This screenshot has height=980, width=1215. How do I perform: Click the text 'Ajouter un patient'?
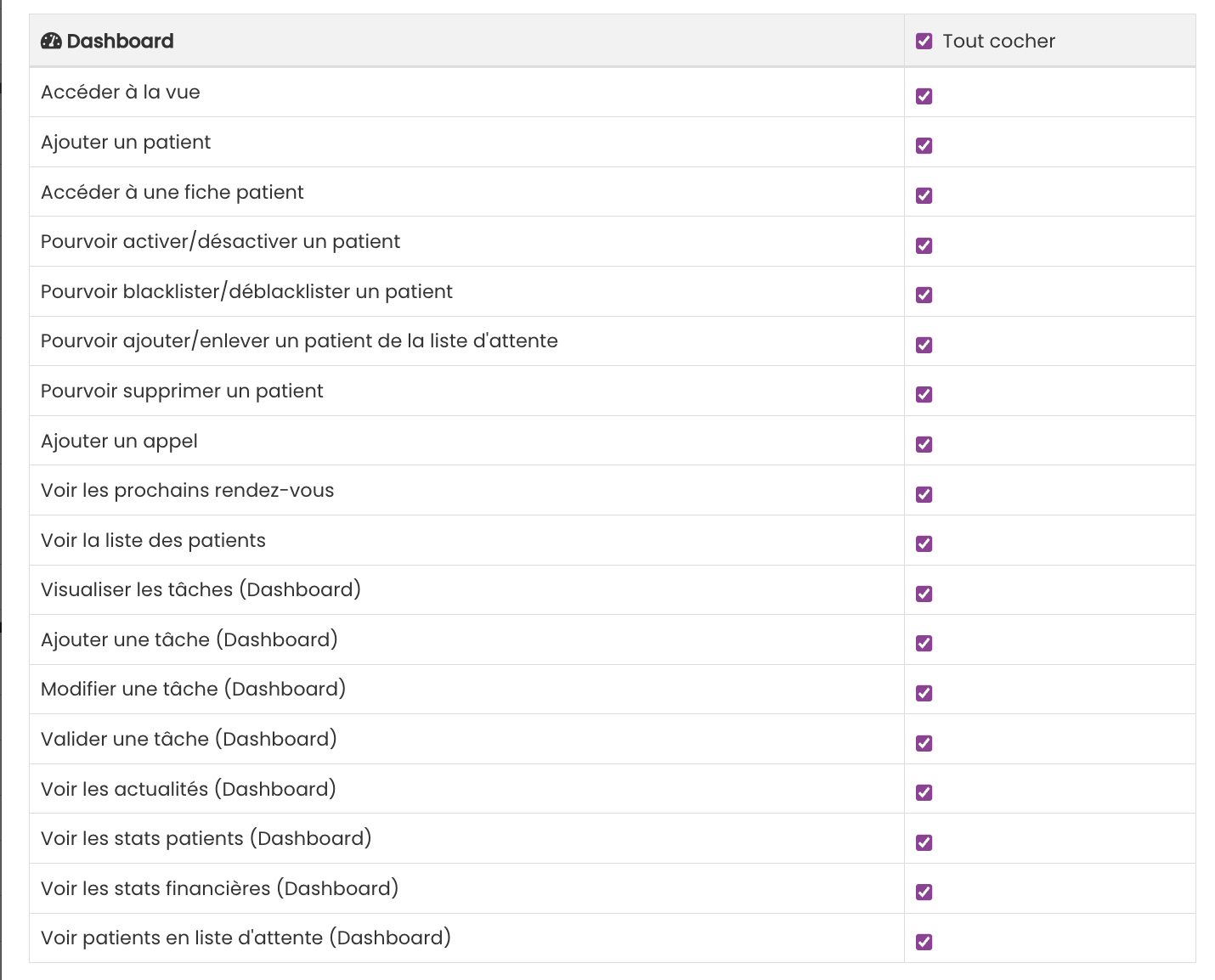pyautogui.click(x=126, y=142)
